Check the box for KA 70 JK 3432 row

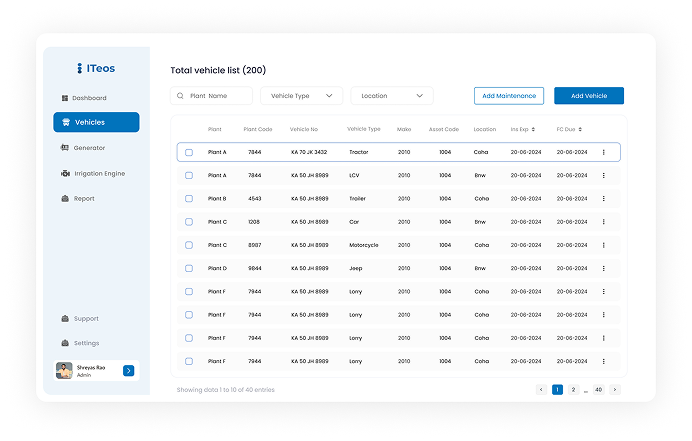point(189,152)
